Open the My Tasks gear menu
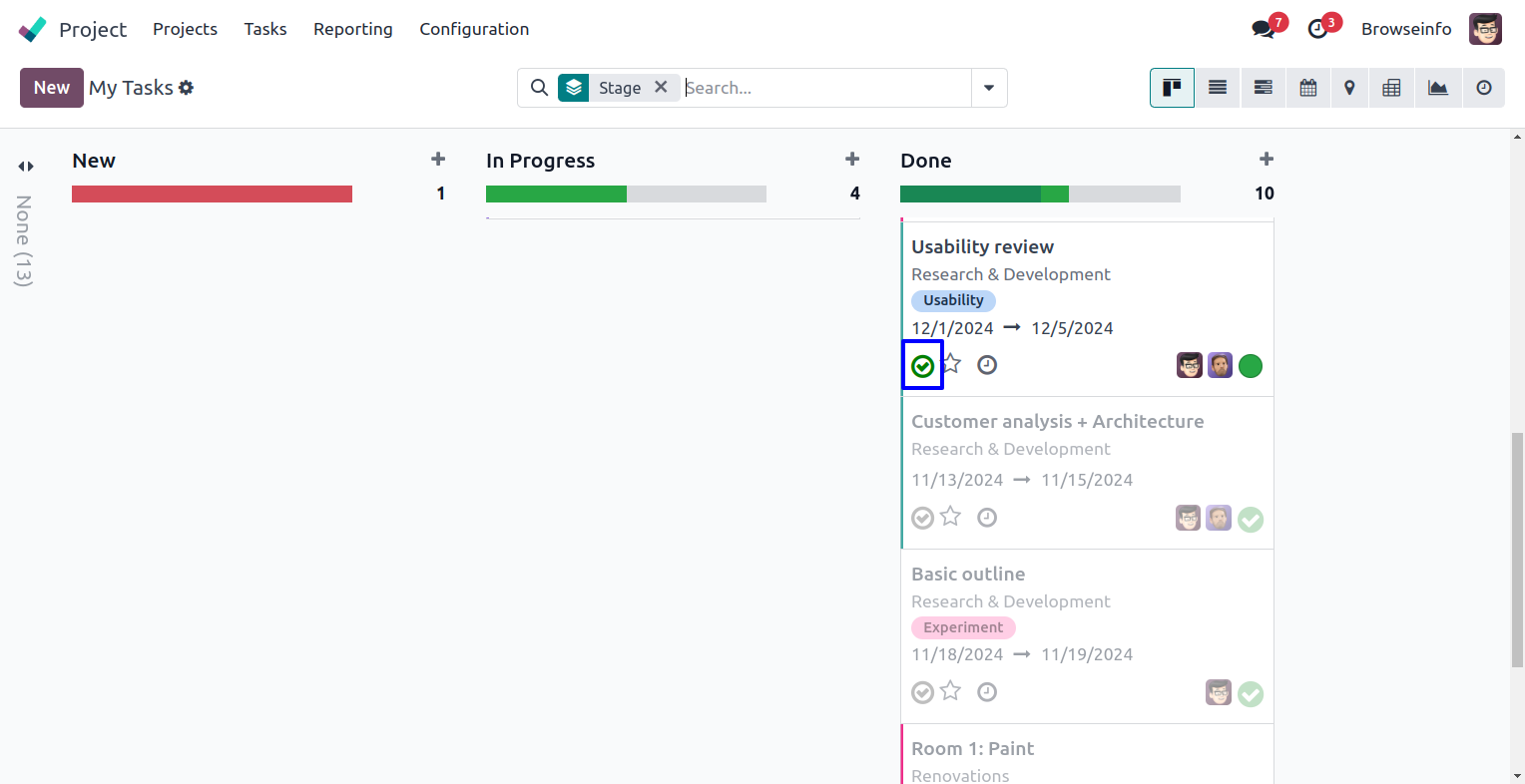 pyautogui.click(x=186, y=88)
